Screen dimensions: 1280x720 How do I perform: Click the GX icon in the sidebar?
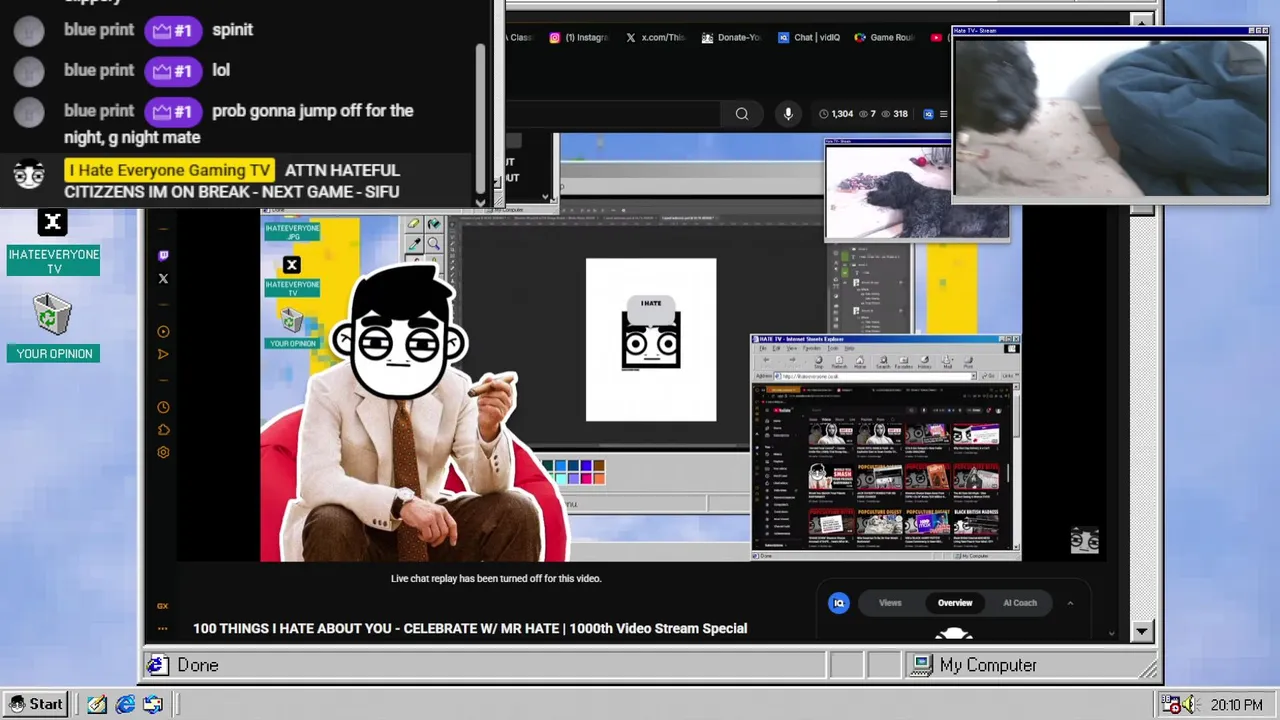(162, 606)
